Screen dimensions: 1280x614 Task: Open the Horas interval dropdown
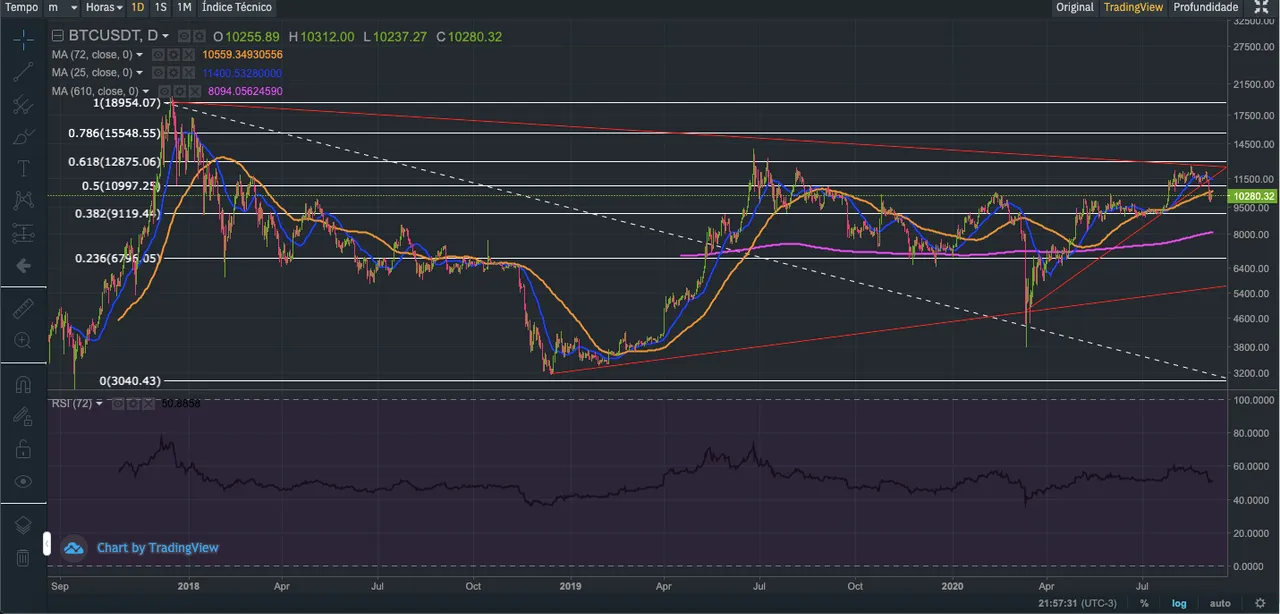(x=104, y=7)
